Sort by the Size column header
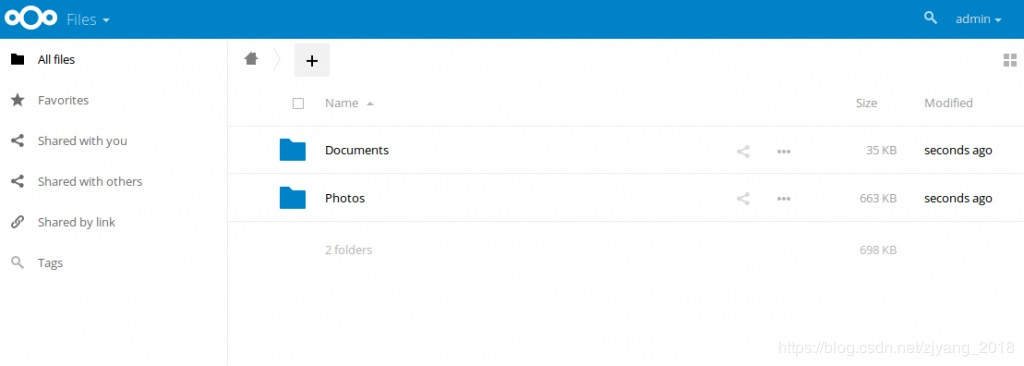1024x366 pixels. click(x=866, y=103)
